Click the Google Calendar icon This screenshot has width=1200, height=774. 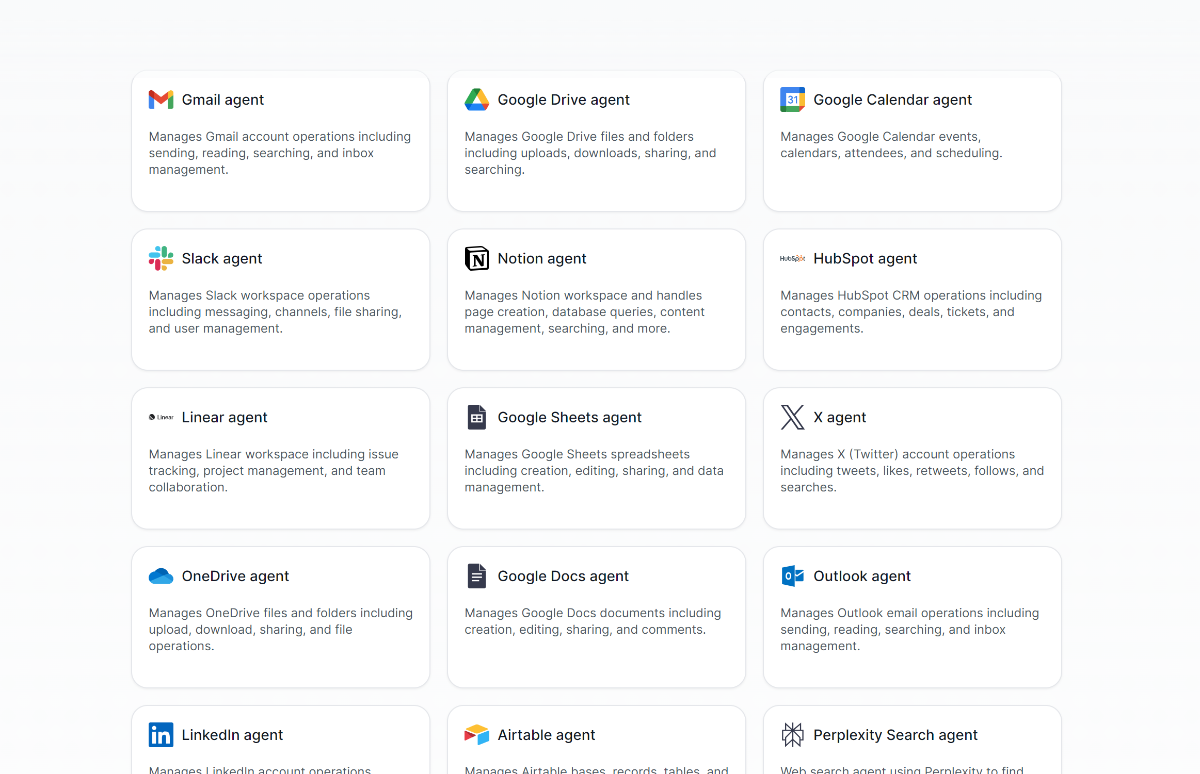pyautogui.click(x=793, y=100)
